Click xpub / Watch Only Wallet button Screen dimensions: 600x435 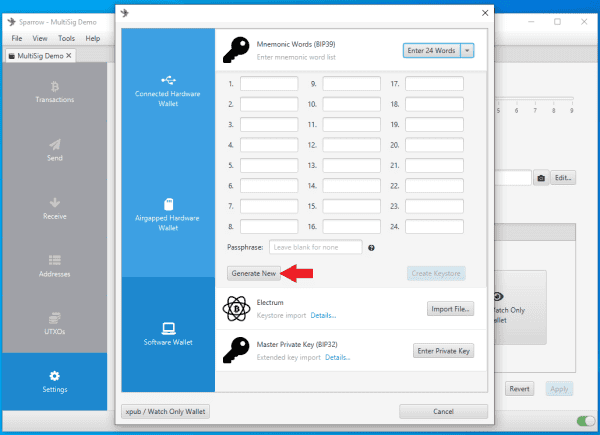(x=165, y=412)
